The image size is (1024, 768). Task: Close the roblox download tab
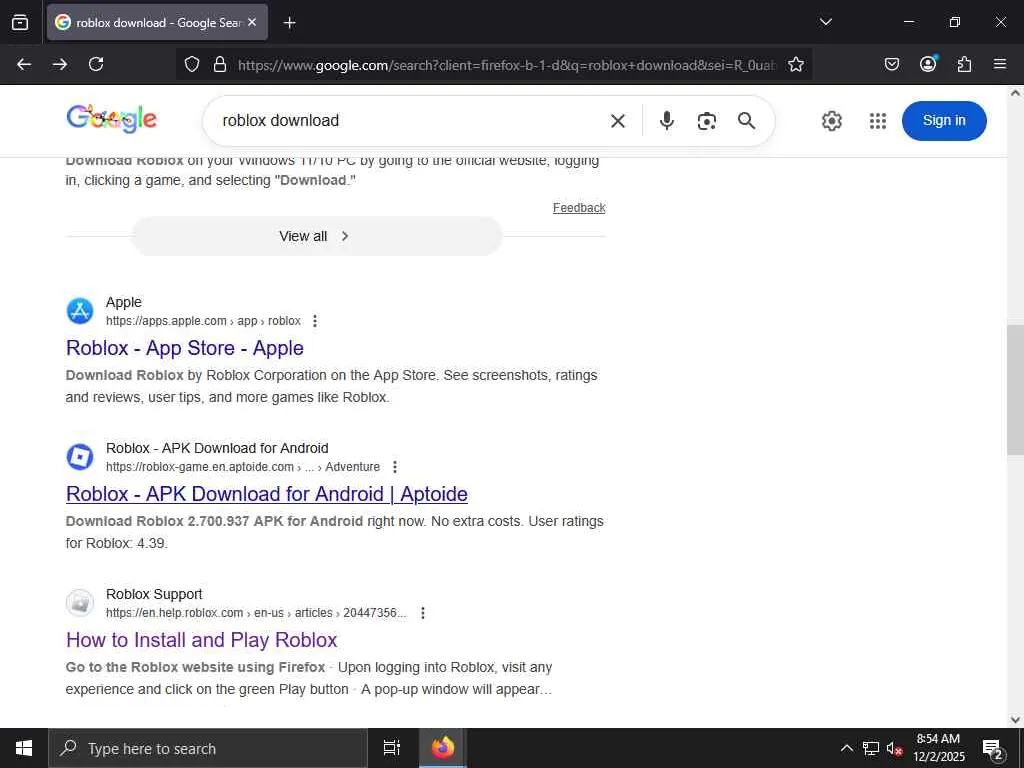[x=252, y=22]
